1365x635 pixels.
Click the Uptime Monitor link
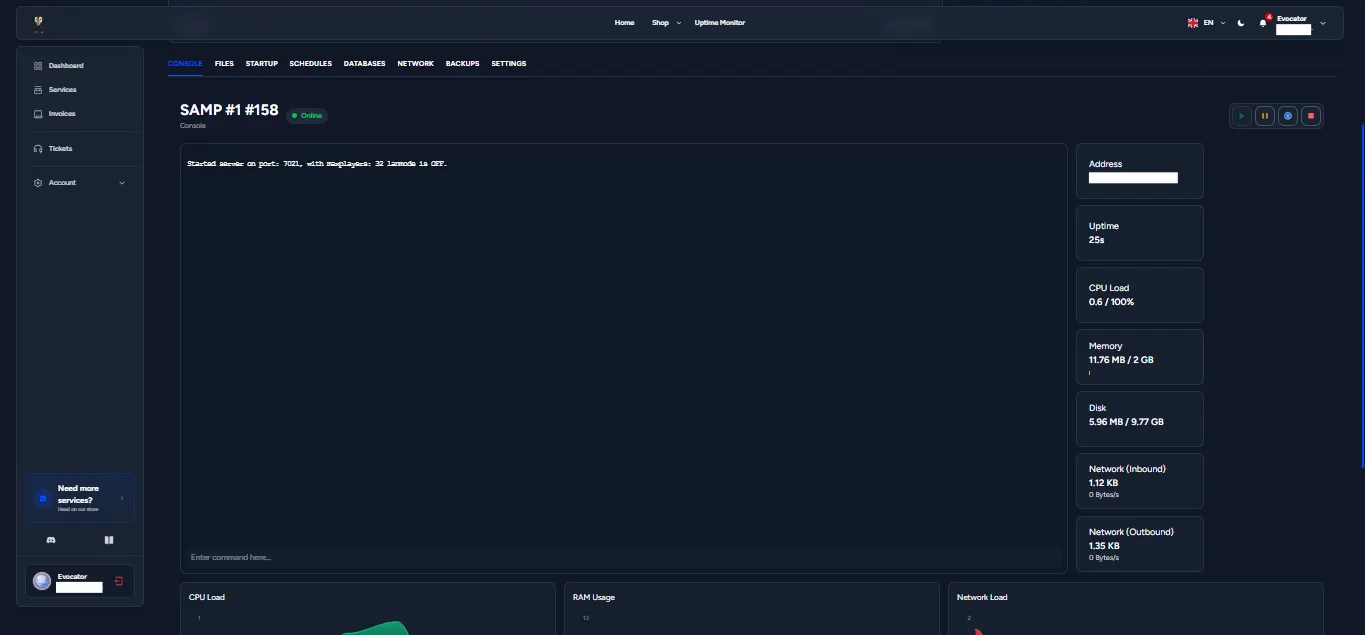pyautogui.click(x=719, y=23)
